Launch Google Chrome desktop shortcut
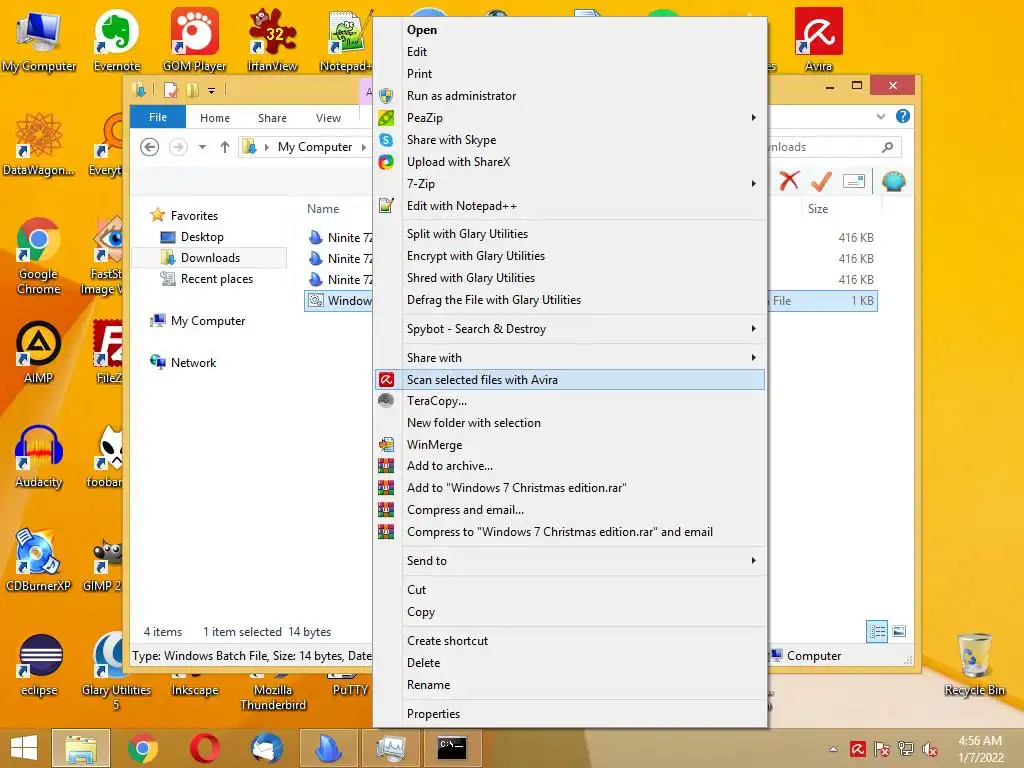1024x768 pixels. 39,256
